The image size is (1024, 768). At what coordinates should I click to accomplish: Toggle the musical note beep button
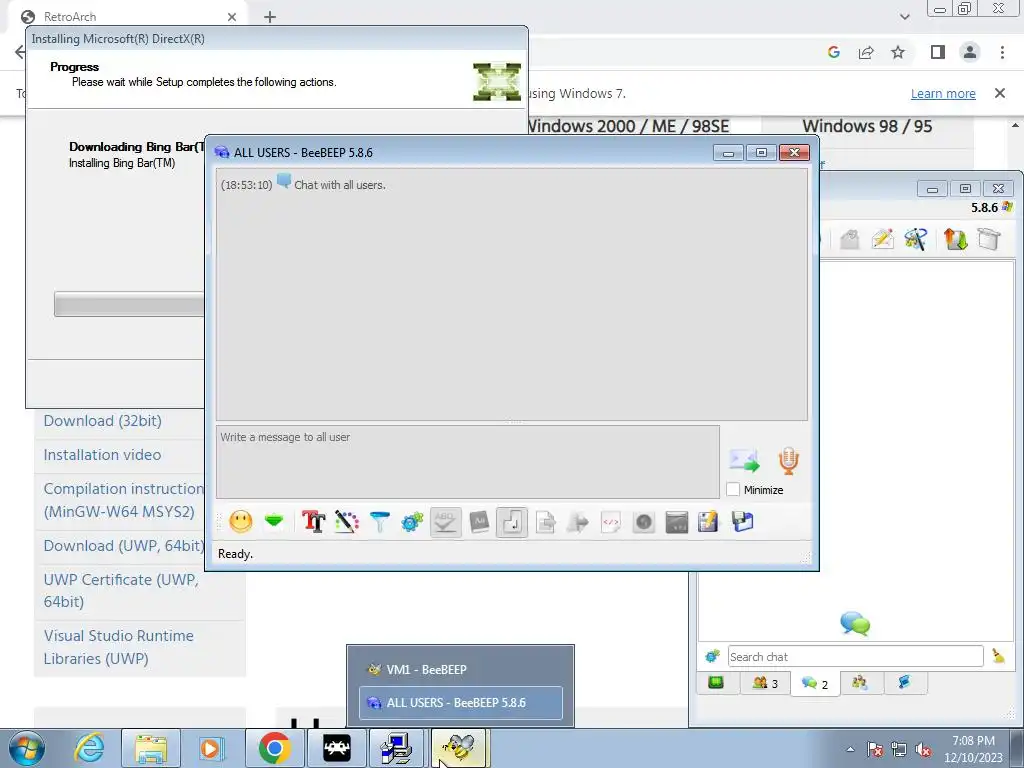click(x=512, y=522)
